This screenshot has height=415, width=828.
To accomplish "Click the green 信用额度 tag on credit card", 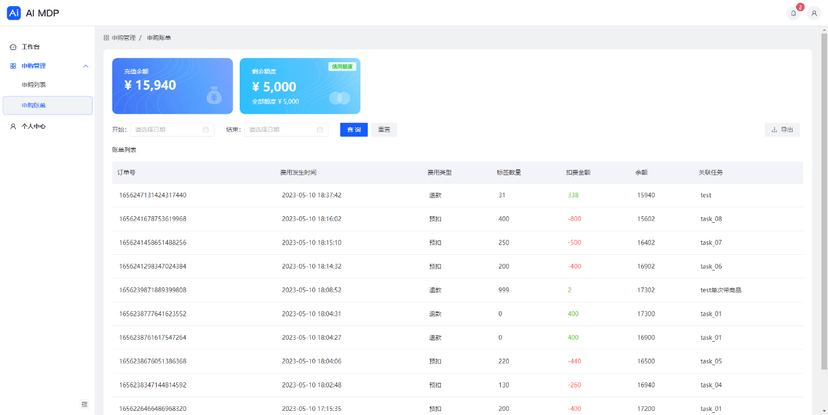I will coord(342,67).
